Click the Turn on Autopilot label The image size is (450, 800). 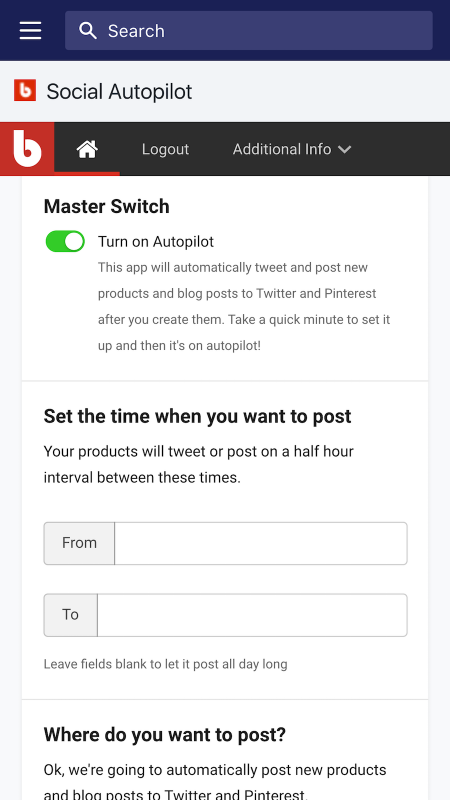pyautogui.click(x=156, y=241)
